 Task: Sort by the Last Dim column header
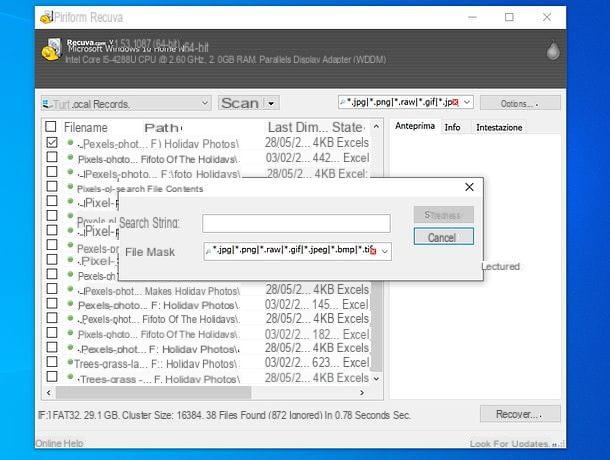click(x=298, y=127)
